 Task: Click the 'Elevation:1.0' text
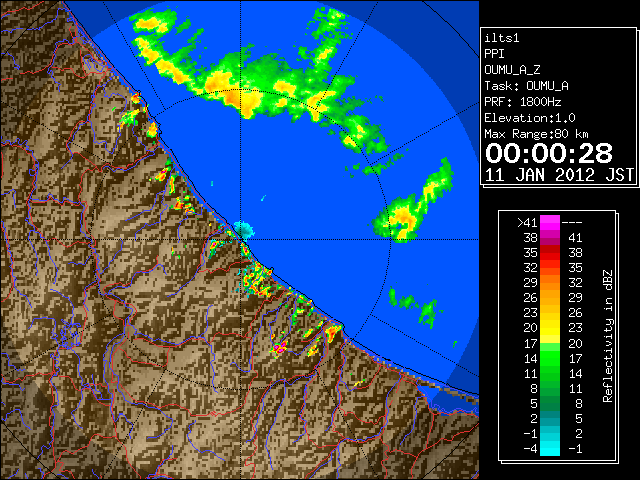coord(530,118)
